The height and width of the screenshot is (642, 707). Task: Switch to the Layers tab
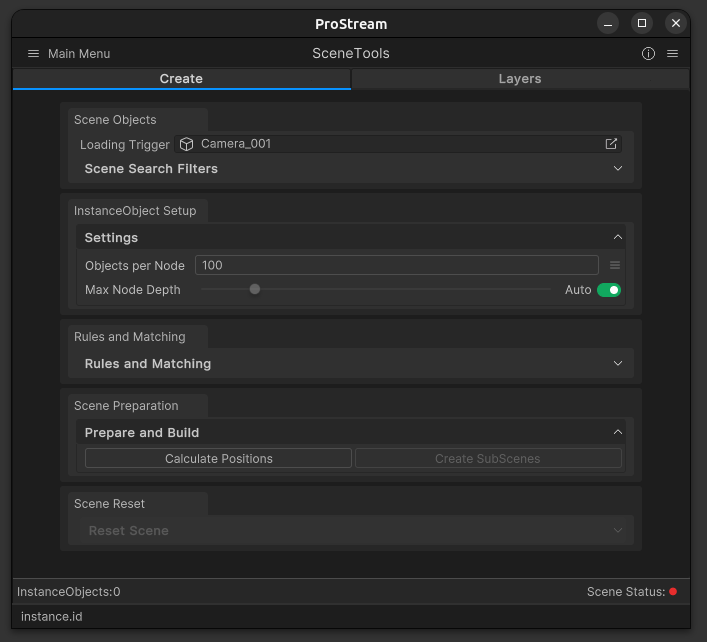pos(520,79)
